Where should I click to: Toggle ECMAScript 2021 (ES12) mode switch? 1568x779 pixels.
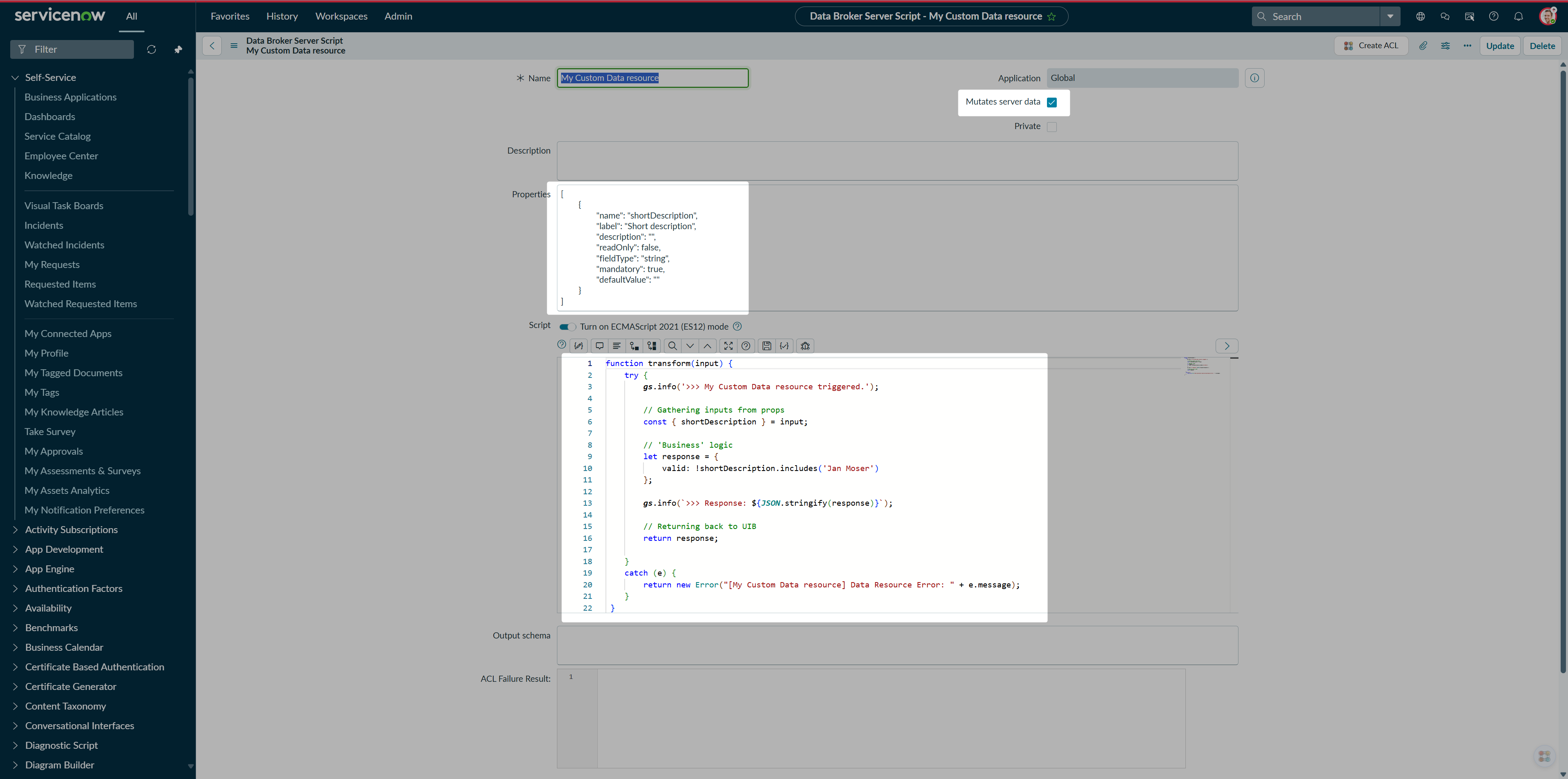point(567,327)
